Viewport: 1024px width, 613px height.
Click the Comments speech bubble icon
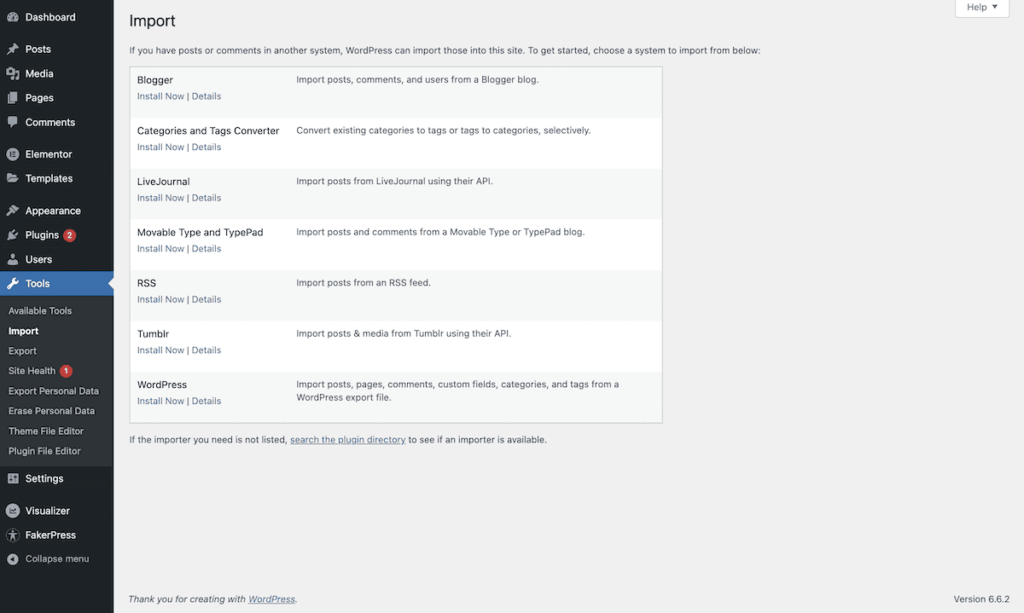pyautogui.click(x=13, y=122)
